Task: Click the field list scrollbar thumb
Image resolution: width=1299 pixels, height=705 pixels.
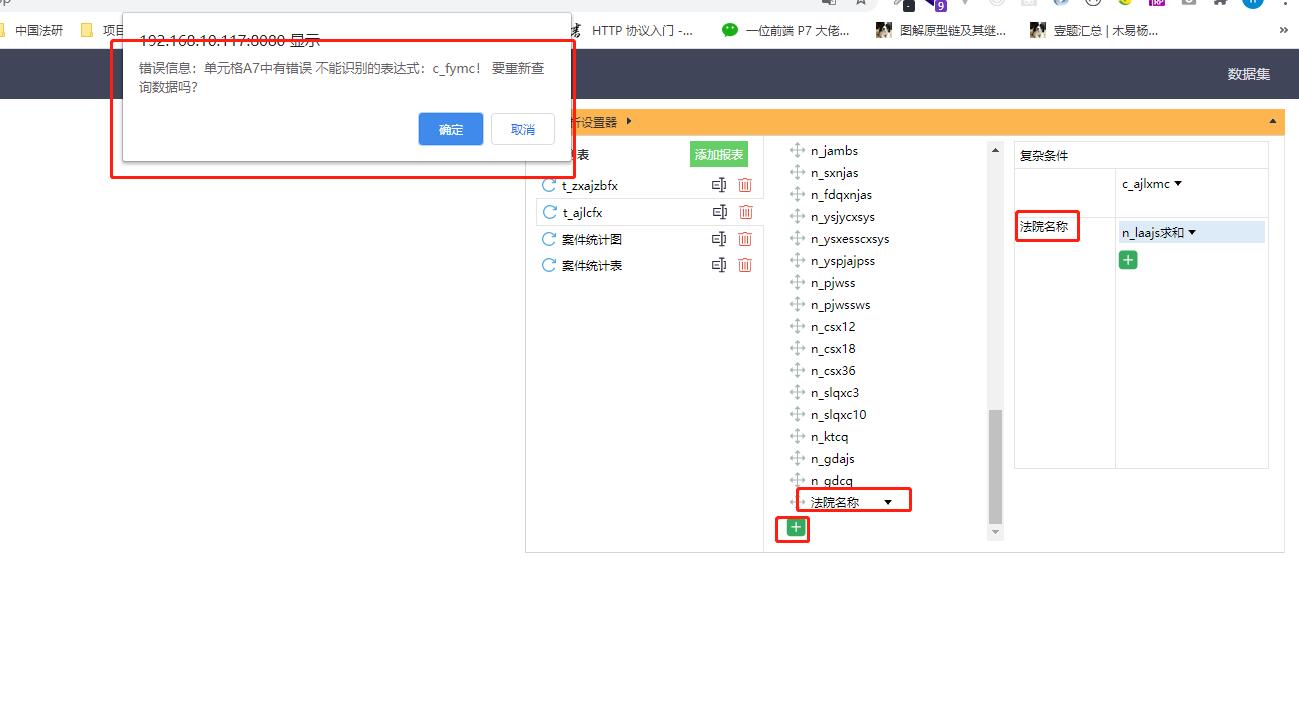Action: pos(995,466)
